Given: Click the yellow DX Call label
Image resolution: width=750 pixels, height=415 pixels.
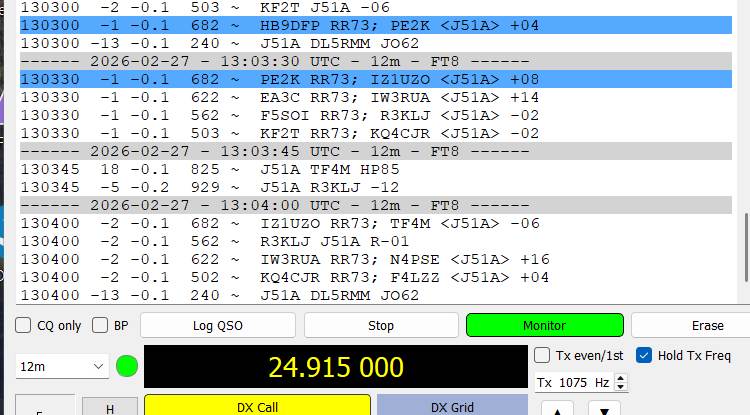Looking at the screenshot, I should tap(256, 406).
